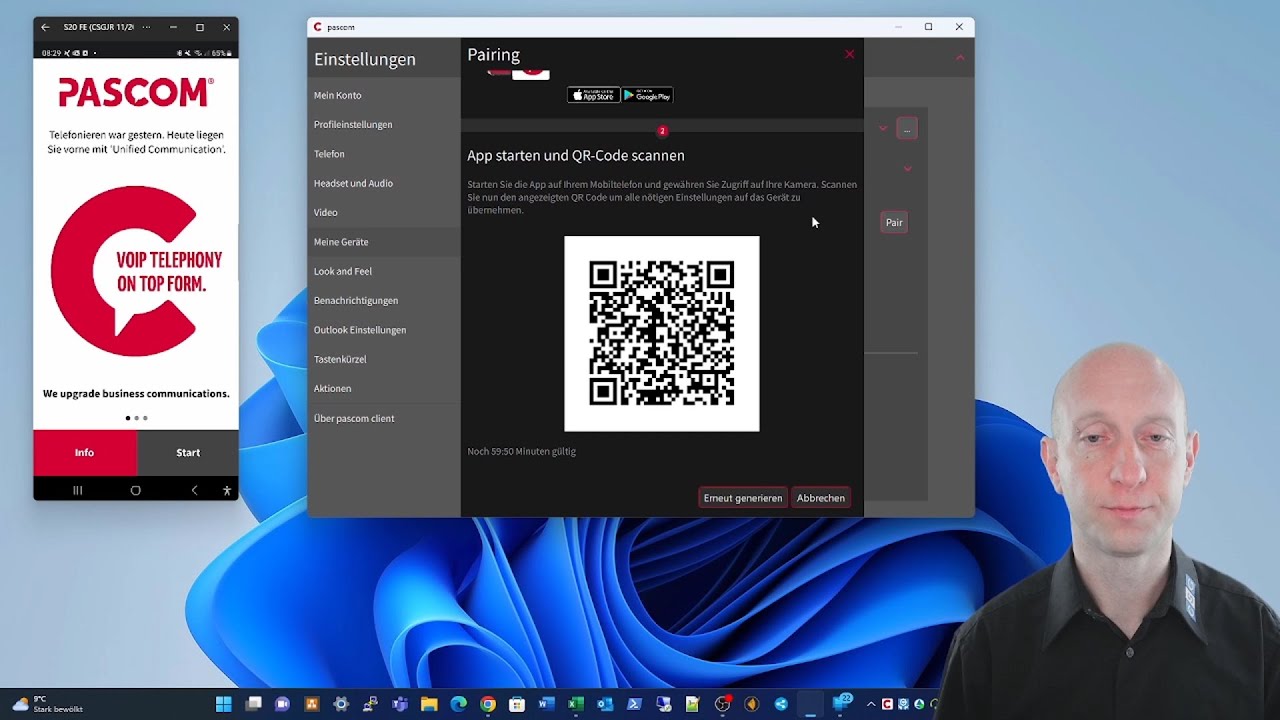The image size is (1280, 720).
Task: Click the pairing QR code image
Action: [661, 334]
